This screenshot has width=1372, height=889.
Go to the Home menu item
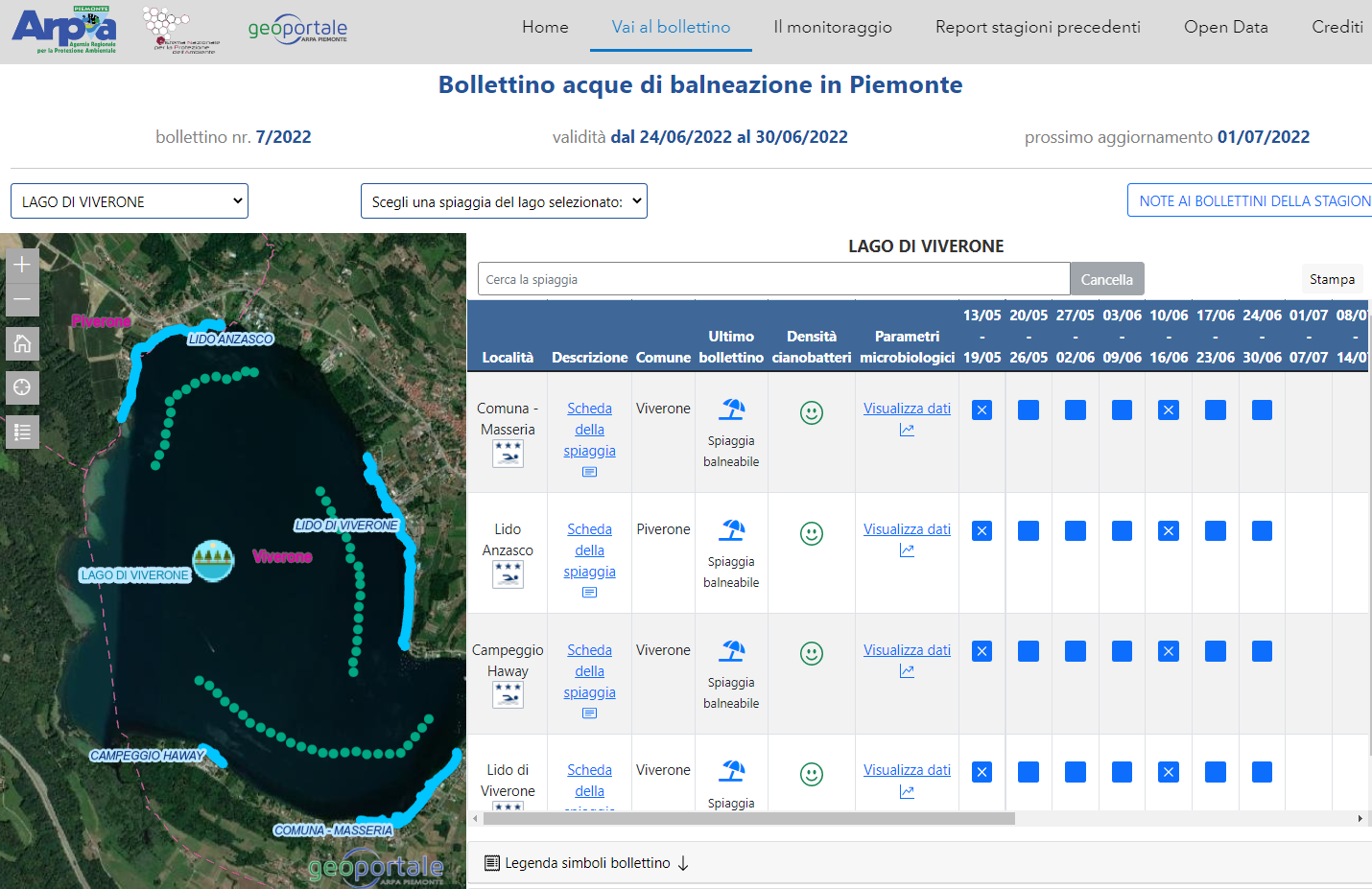pyautogui.click(x=545, y=27)
